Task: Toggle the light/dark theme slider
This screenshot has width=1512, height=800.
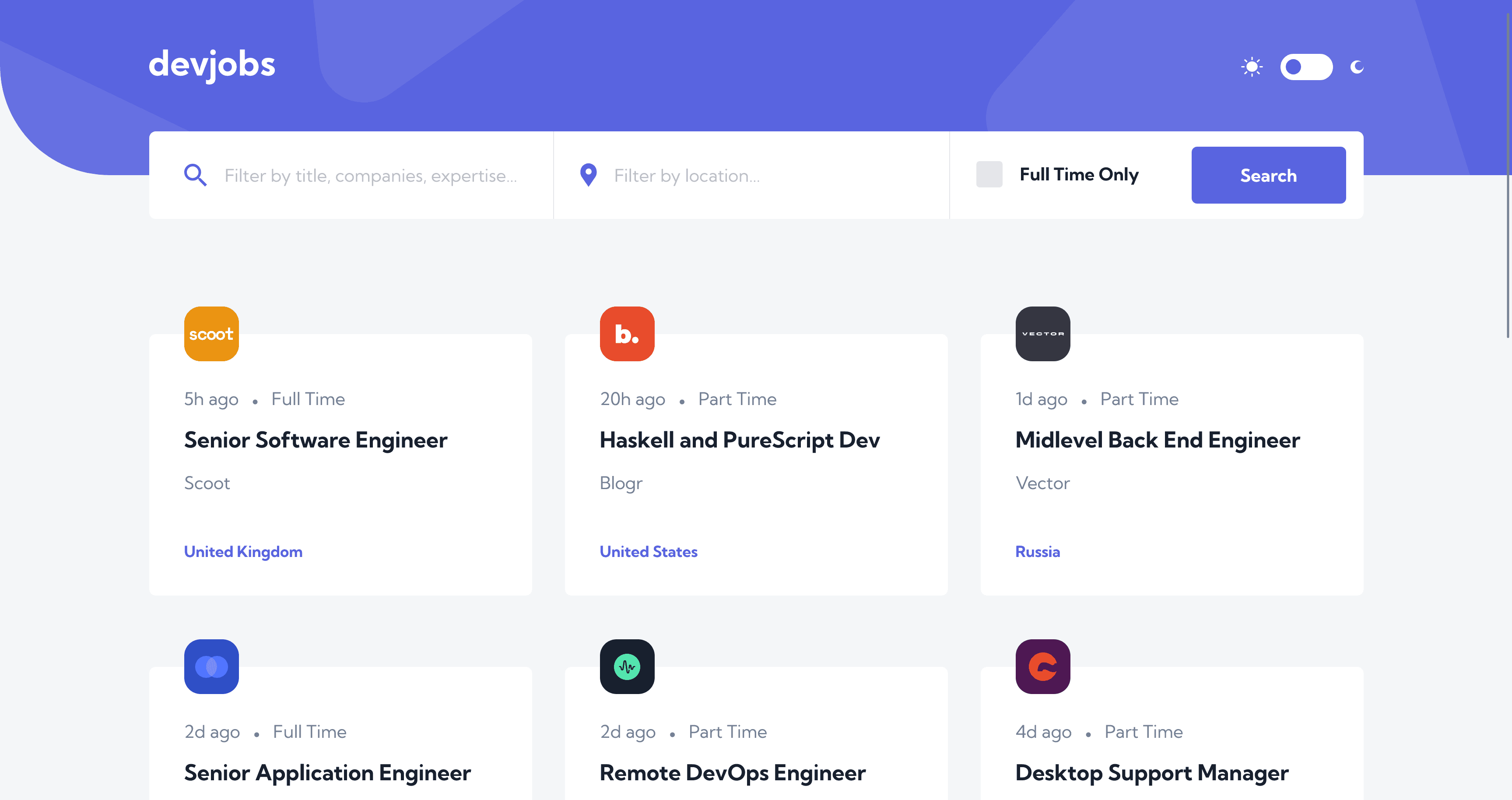Action: [1305, 67]
